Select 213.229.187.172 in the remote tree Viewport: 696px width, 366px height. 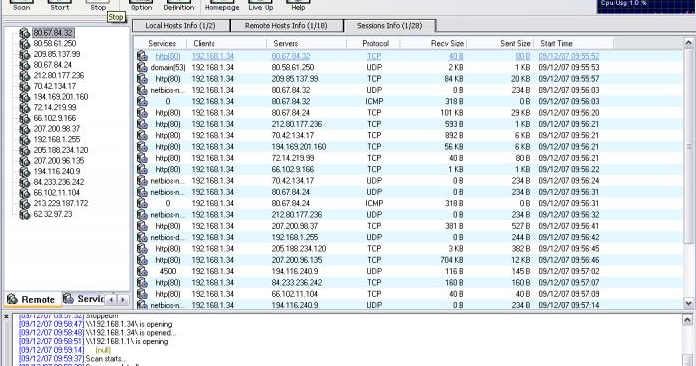tap(61, 203)
